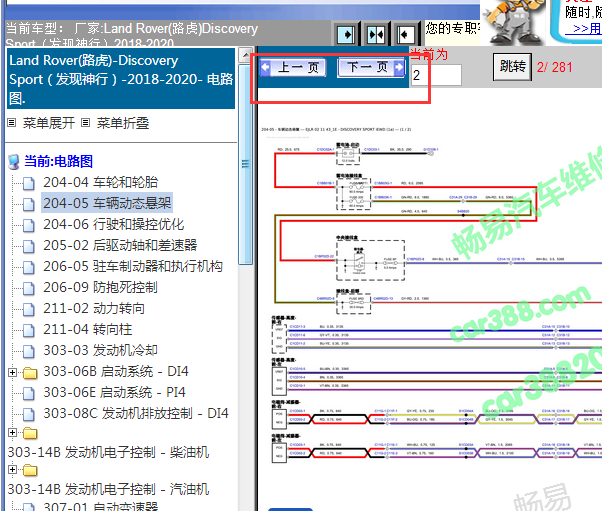Click the 2/ 281 page count text
The image size is (602, 511).
tap(554, 68)
